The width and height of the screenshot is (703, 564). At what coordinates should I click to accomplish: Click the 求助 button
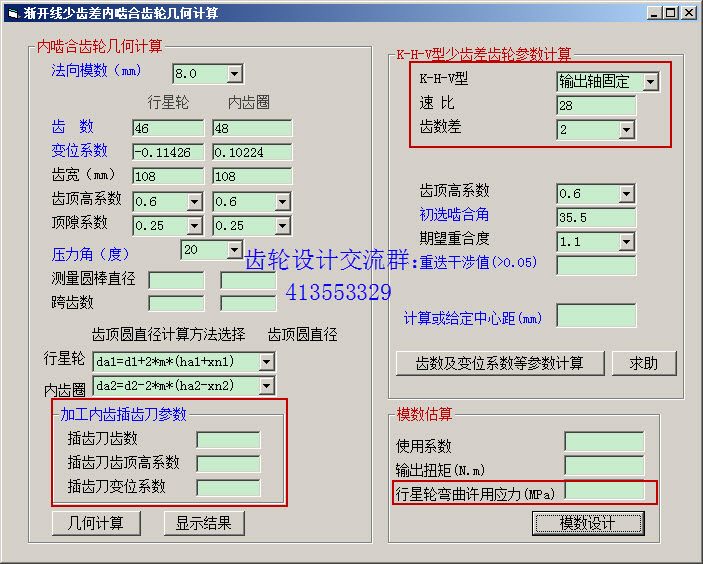tap(644, 363)
